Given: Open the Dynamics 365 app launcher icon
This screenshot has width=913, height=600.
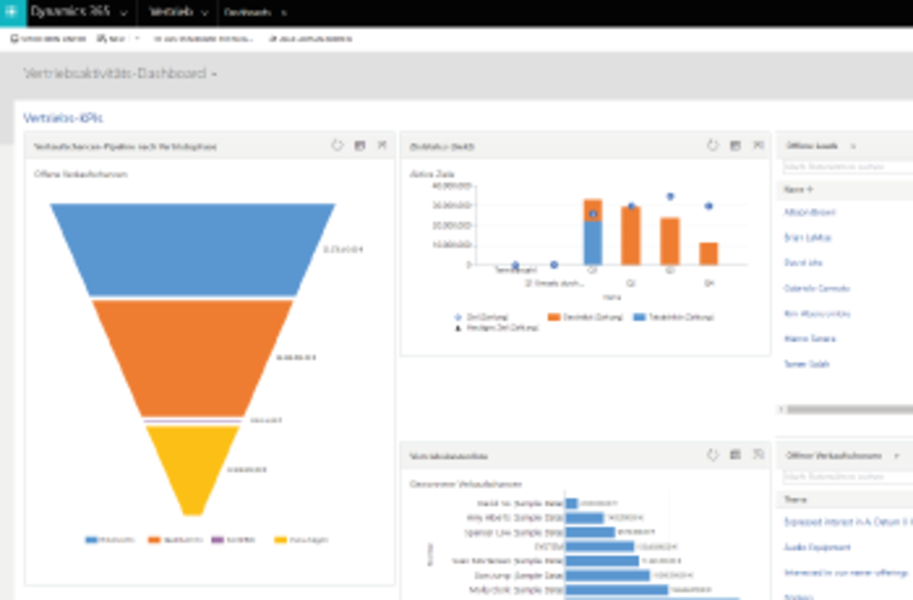Looking at the screenshot, I should (12, 12).
